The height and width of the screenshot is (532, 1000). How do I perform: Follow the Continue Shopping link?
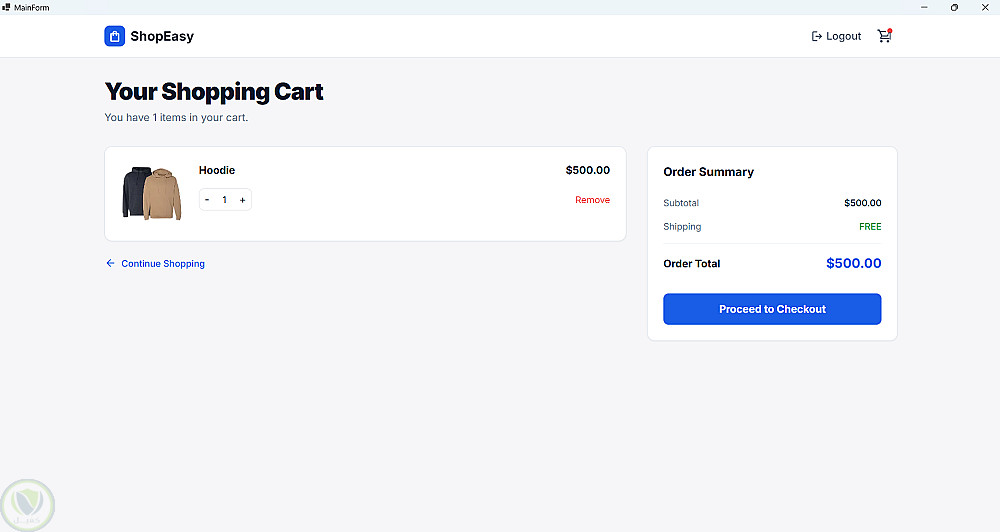pyautogui.click(x=163, y=264)
